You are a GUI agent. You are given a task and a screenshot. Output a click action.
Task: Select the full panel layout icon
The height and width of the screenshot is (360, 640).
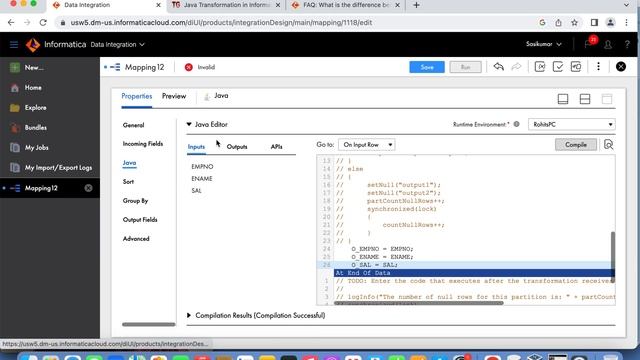(x=607, y=99)
